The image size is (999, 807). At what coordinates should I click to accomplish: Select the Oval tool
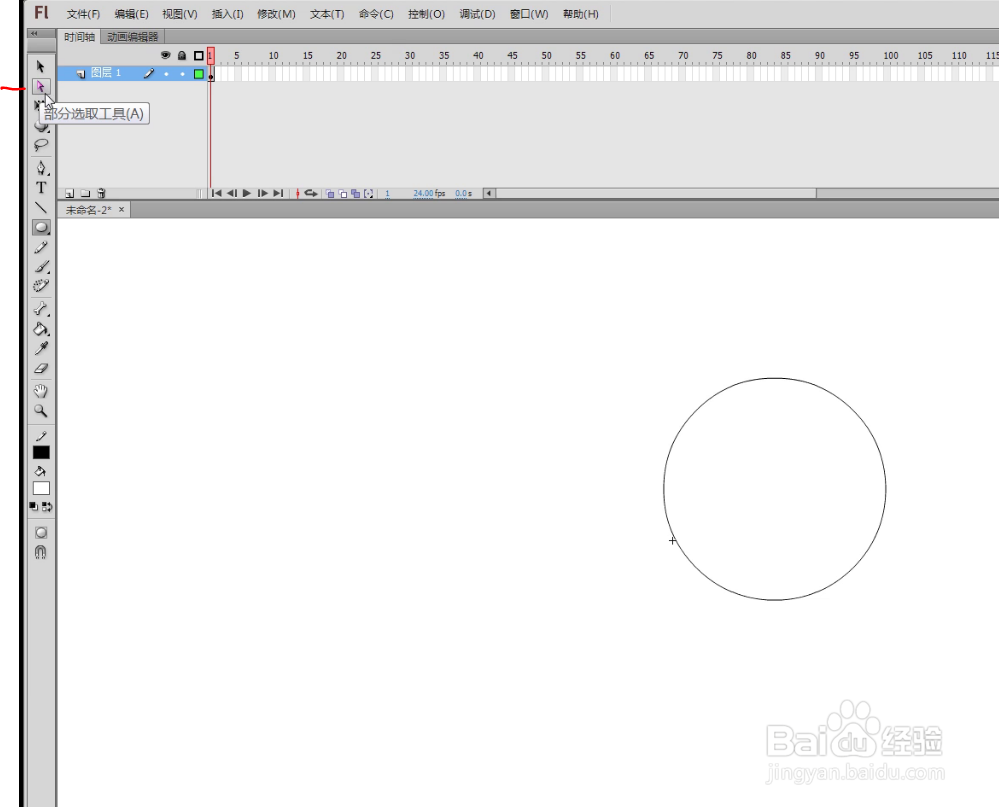coord(41,227)
